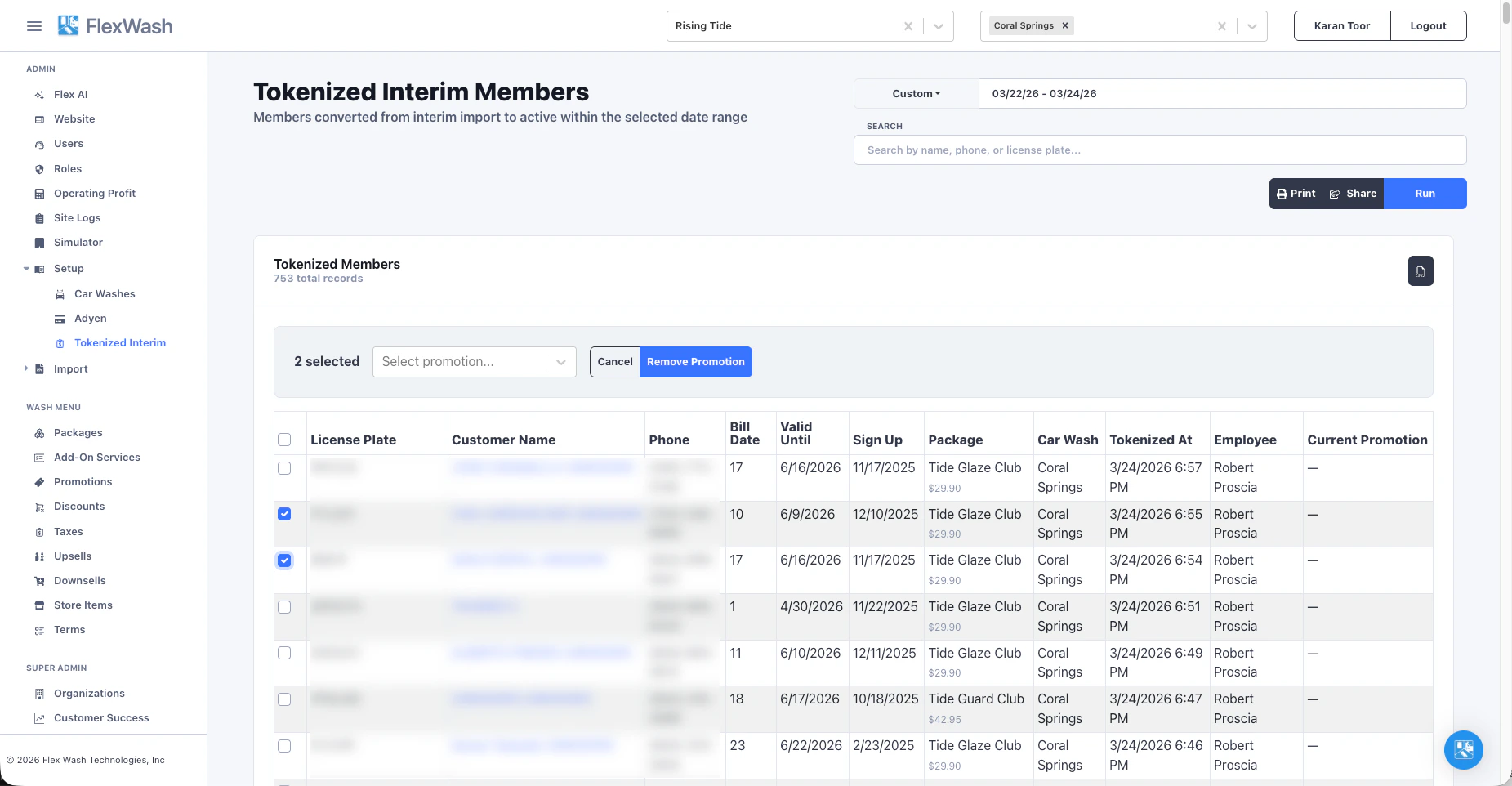Export table using the file icon button
1512x786 pixels.
click(x=1421, y=271)
